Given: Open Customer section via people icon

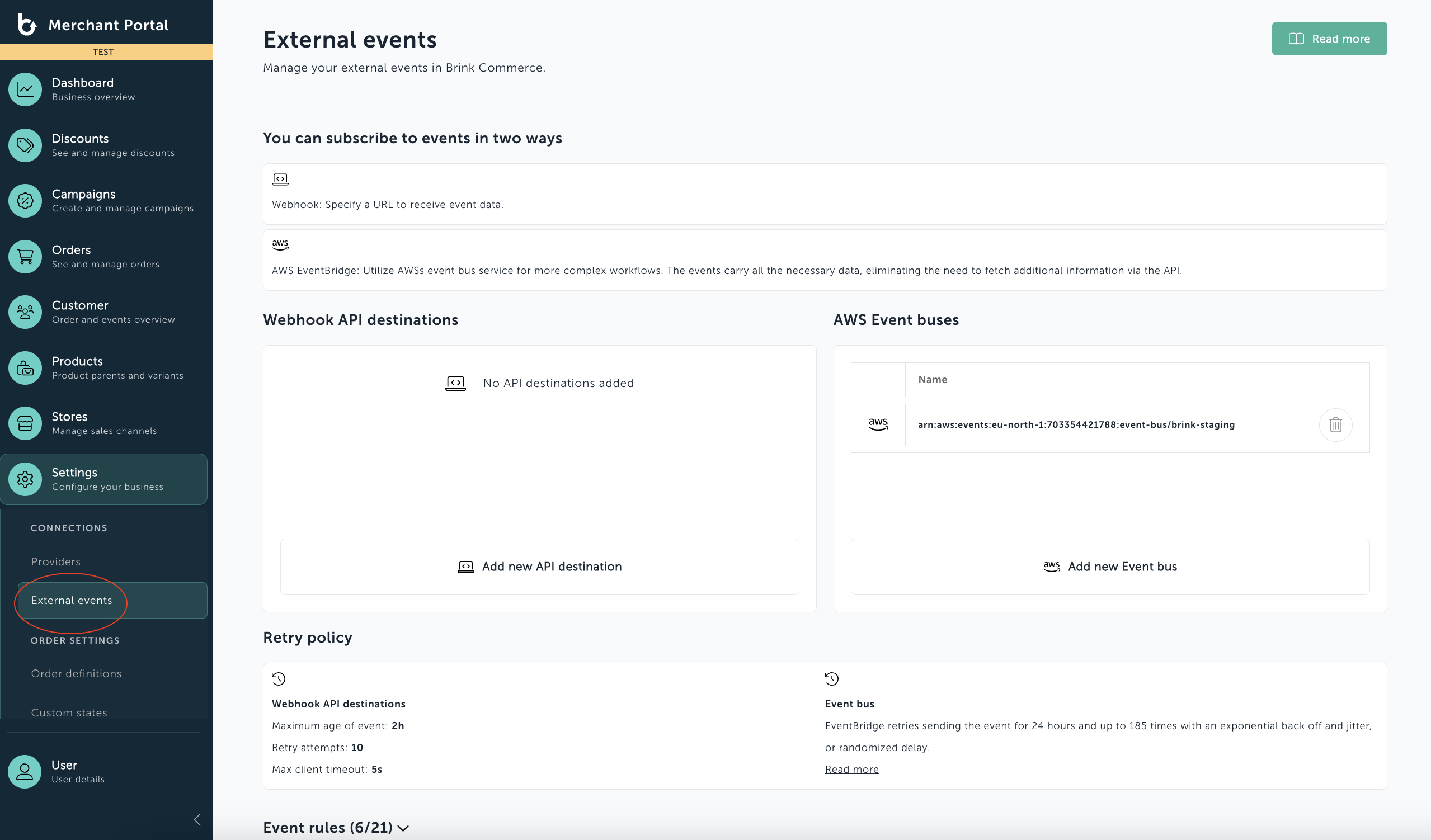Looking at the screenshot, I should click(x=25, y=312).
